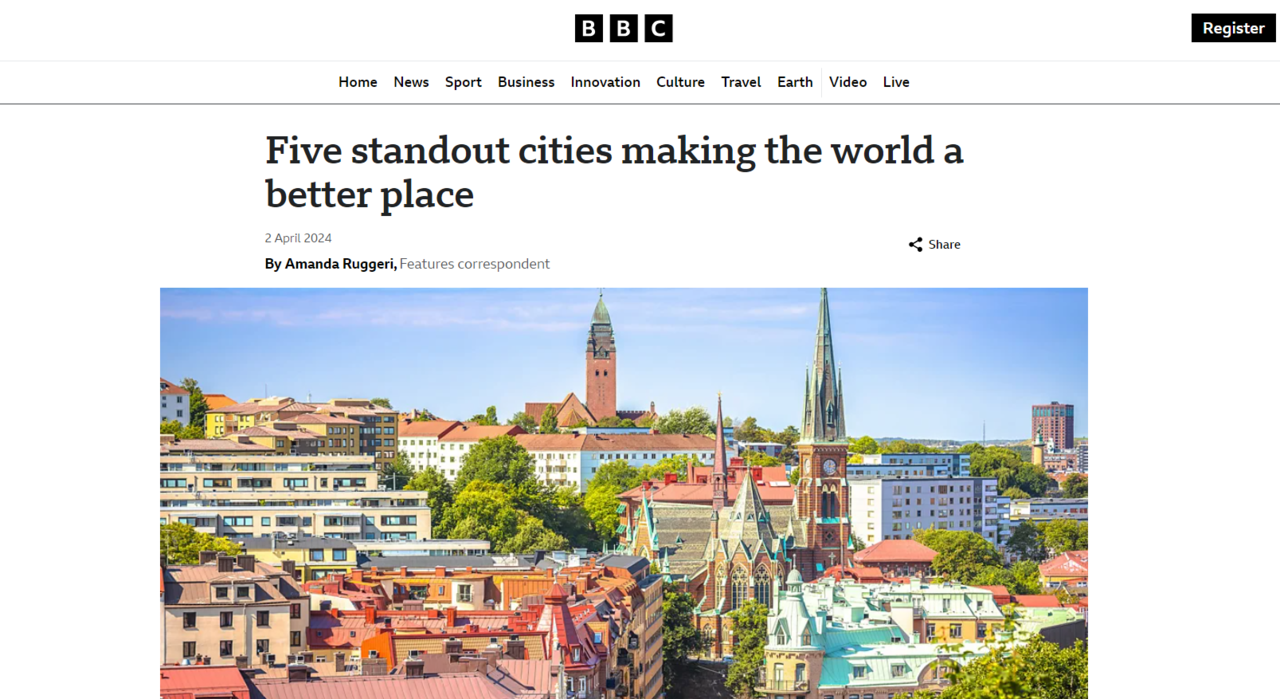Image resolution: width=1280 pixels, height=699 pixels.
Task: Click the BBC logo
Action: click(623, 28)
